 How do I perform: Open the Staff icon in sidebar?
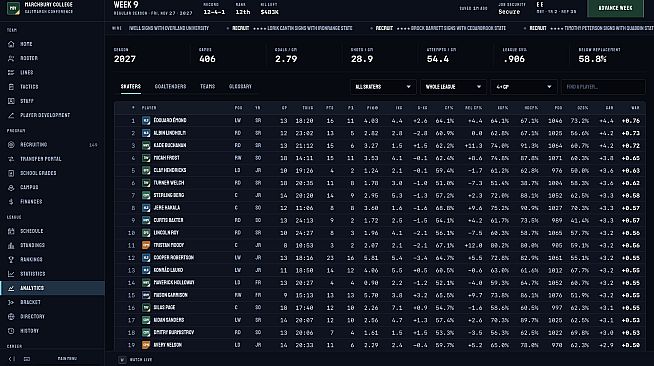pos(11,101)
